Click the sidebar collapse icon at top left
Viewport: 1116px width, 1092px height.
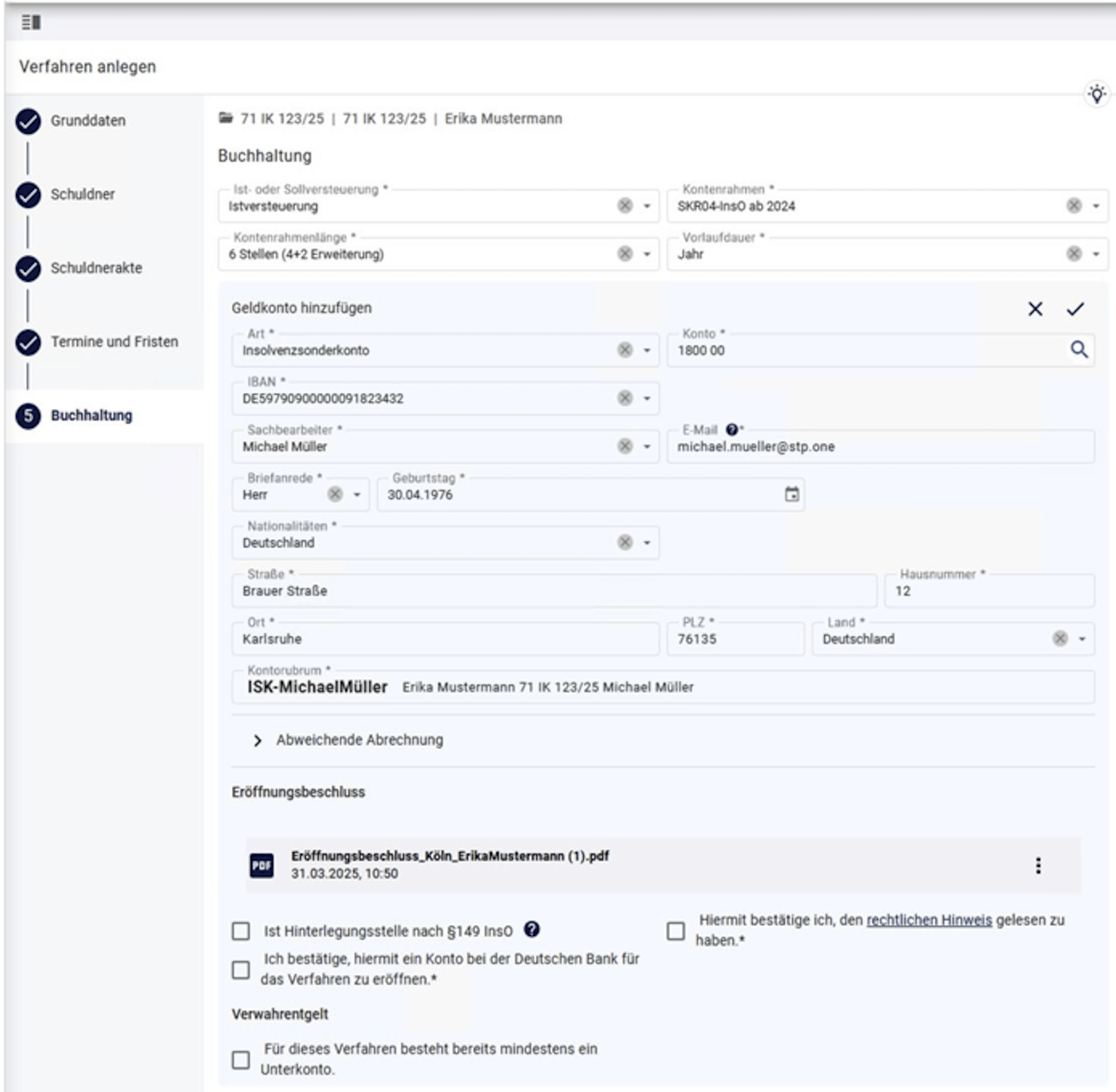pos(31,23)
